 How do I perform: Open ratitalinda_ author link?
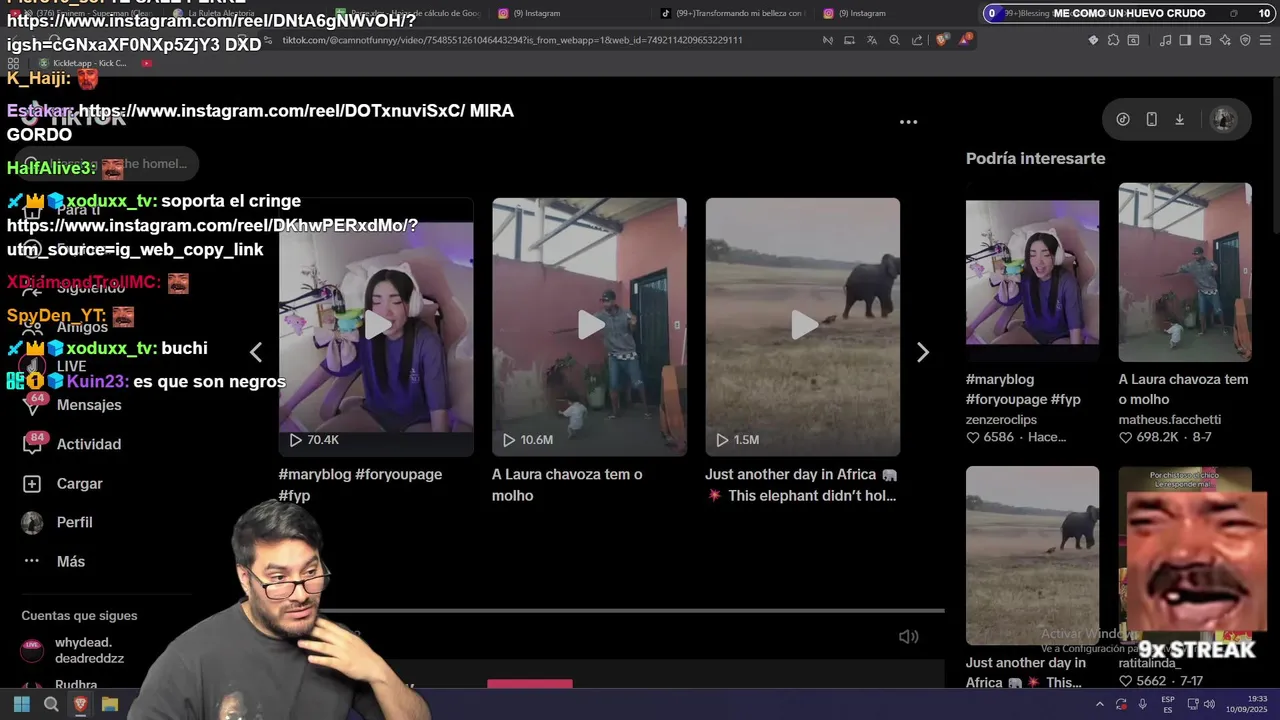[1150, 663]
